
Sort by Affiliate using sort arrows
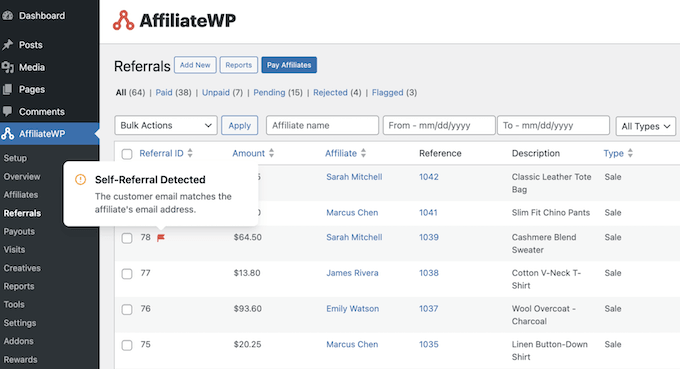363,153
